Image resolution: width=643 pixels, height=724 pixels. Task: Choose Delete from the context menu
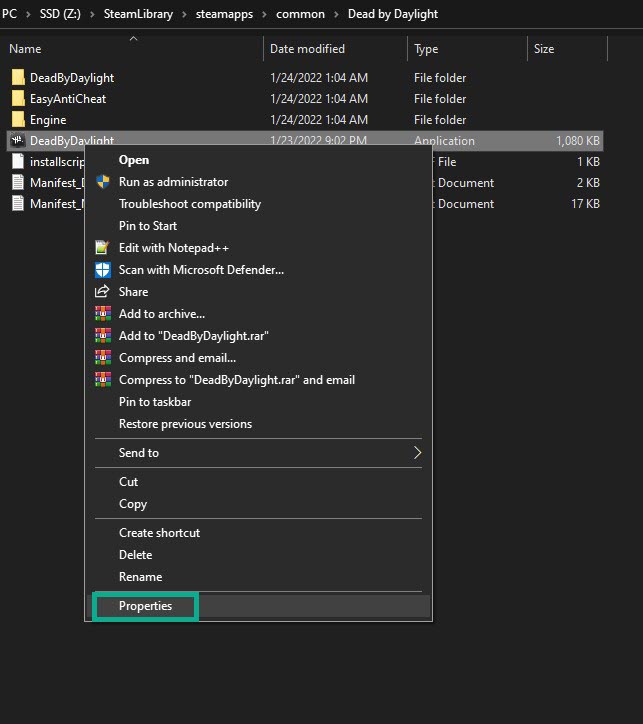click(x=135, y=555)
